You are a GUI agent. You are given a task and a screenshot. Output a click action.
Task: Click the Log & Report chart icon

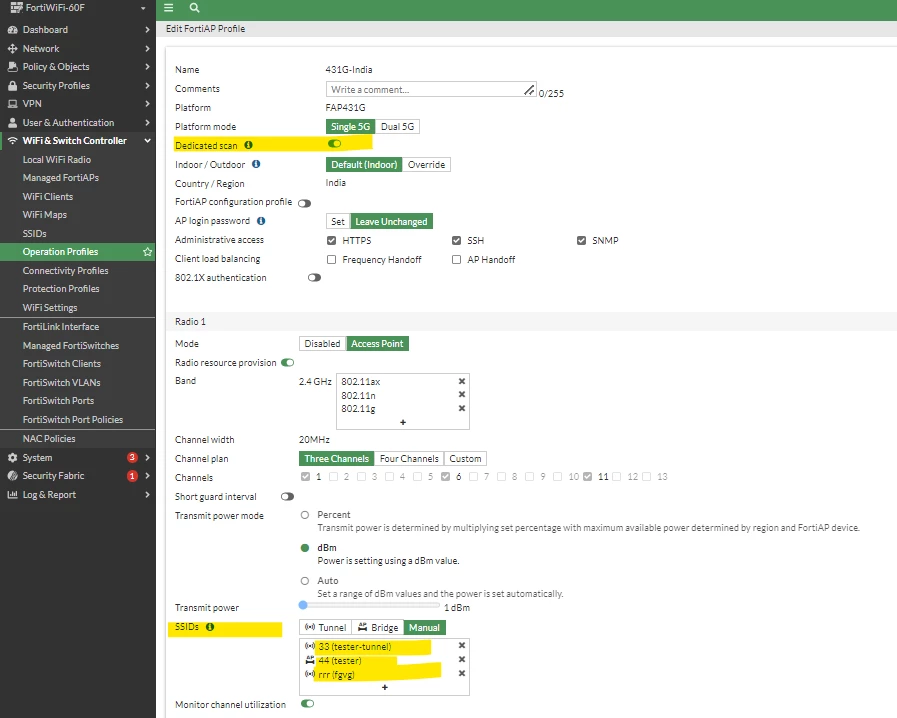point(13,495)
